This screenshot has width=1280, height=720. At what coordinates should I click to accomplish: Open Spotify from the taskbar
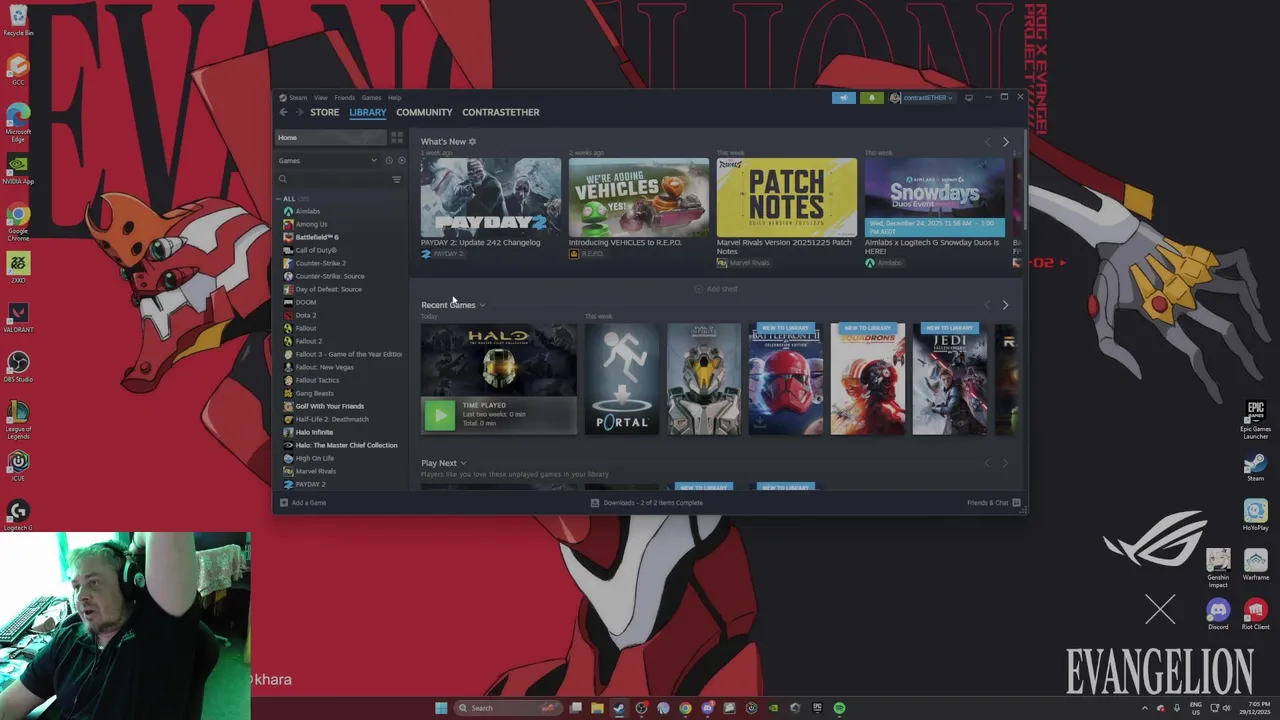coord(839,708)
